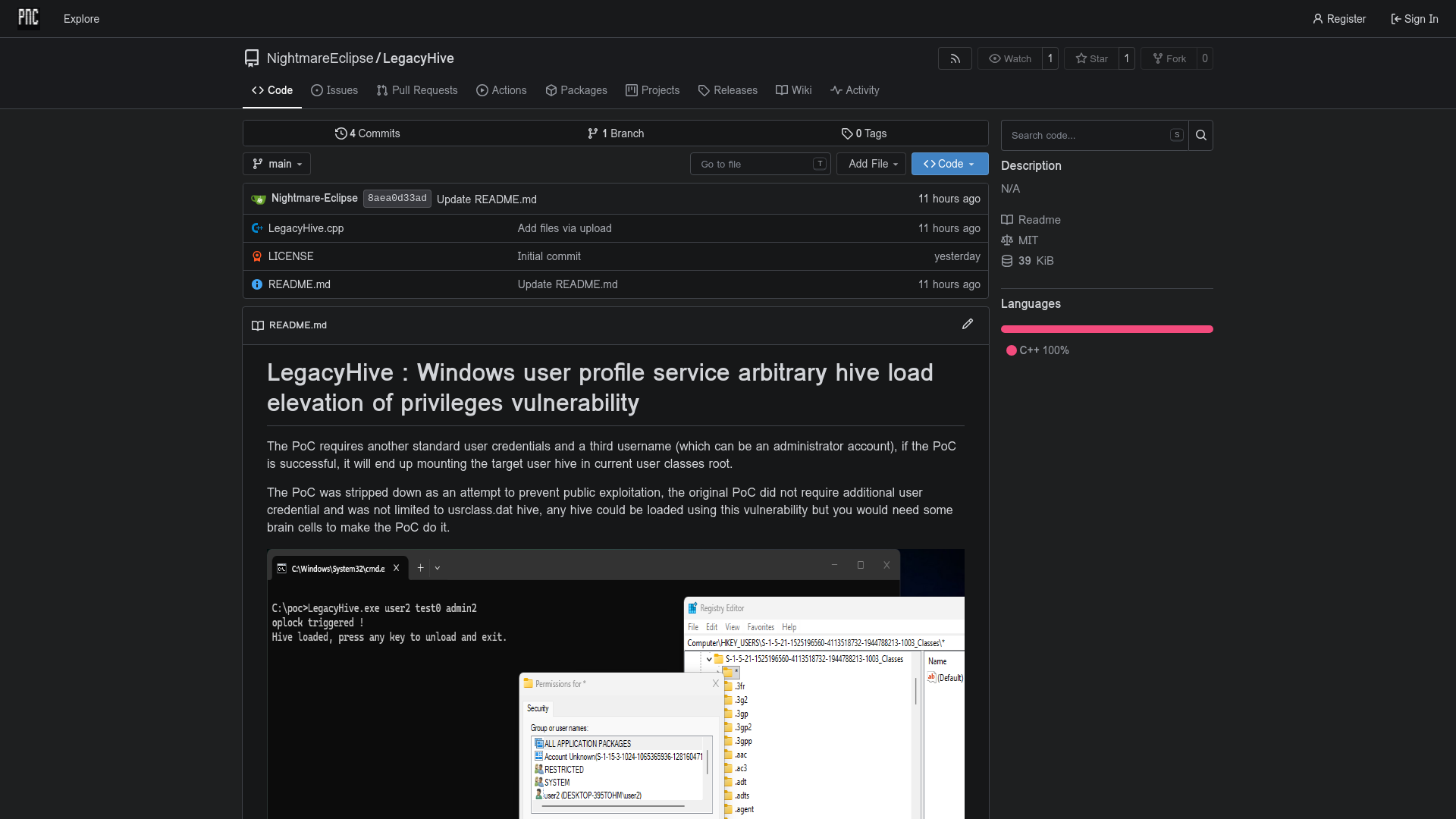Expand the blue Code clone dropdown
Image resolution: width=1456 pixels, height=819 pixels.
tap(950, 164)
